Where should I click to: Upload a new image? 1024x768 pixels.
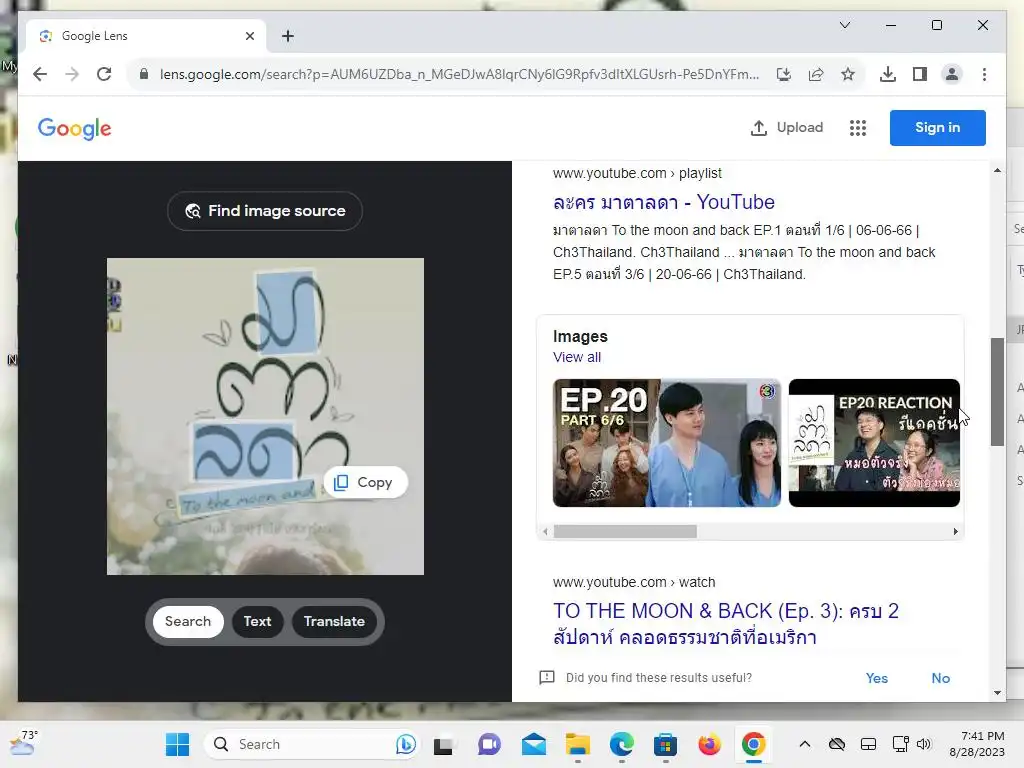[787, 127]
